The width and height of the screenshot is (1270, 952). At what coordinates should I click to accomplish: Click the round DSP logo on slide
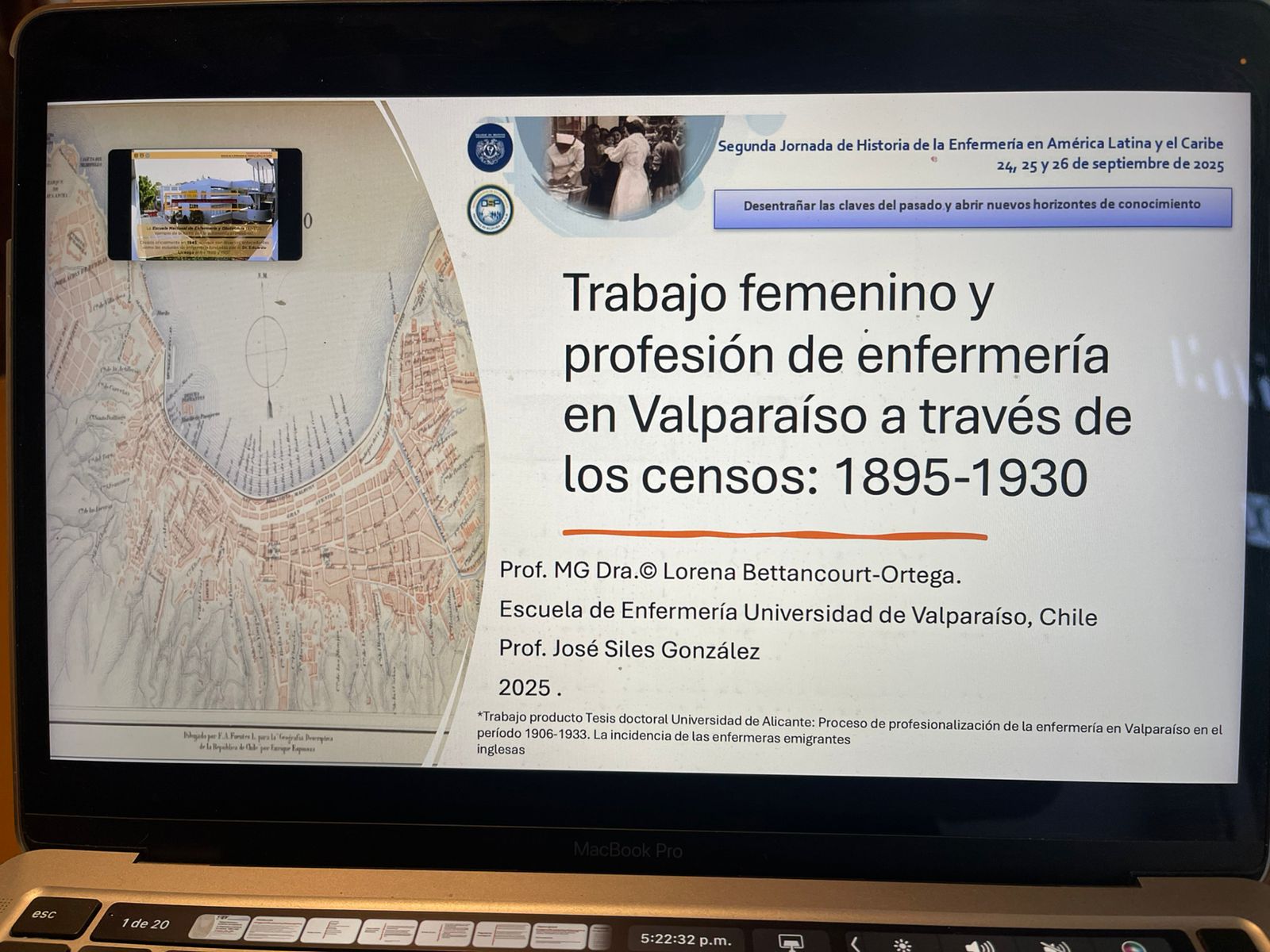pyautogui.click(x=490, y=209)
